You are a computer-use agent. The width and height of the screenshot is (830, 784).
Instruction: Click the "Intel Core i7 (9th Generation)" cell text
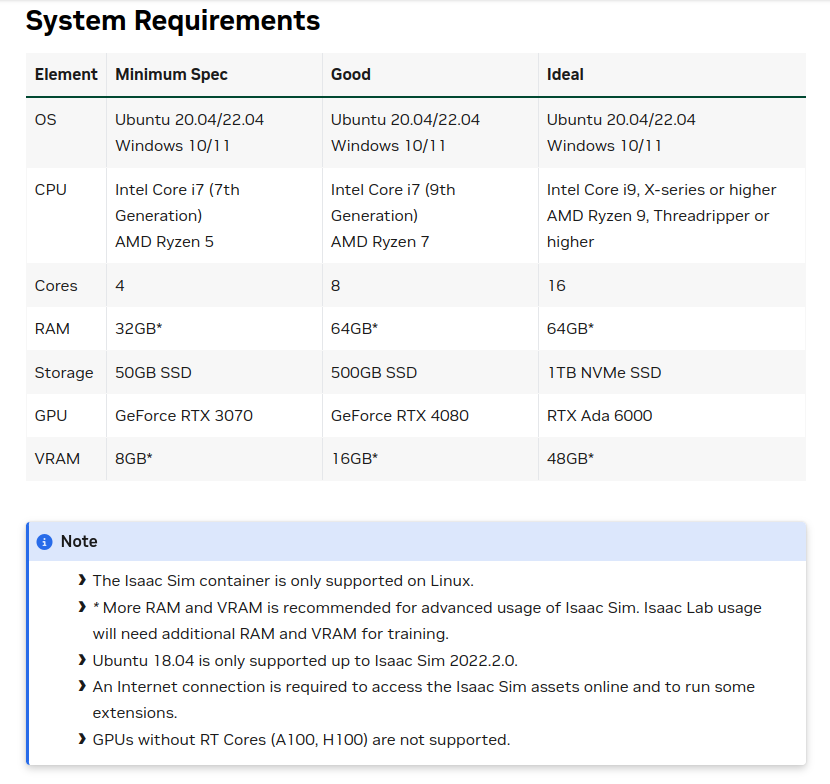393,203
